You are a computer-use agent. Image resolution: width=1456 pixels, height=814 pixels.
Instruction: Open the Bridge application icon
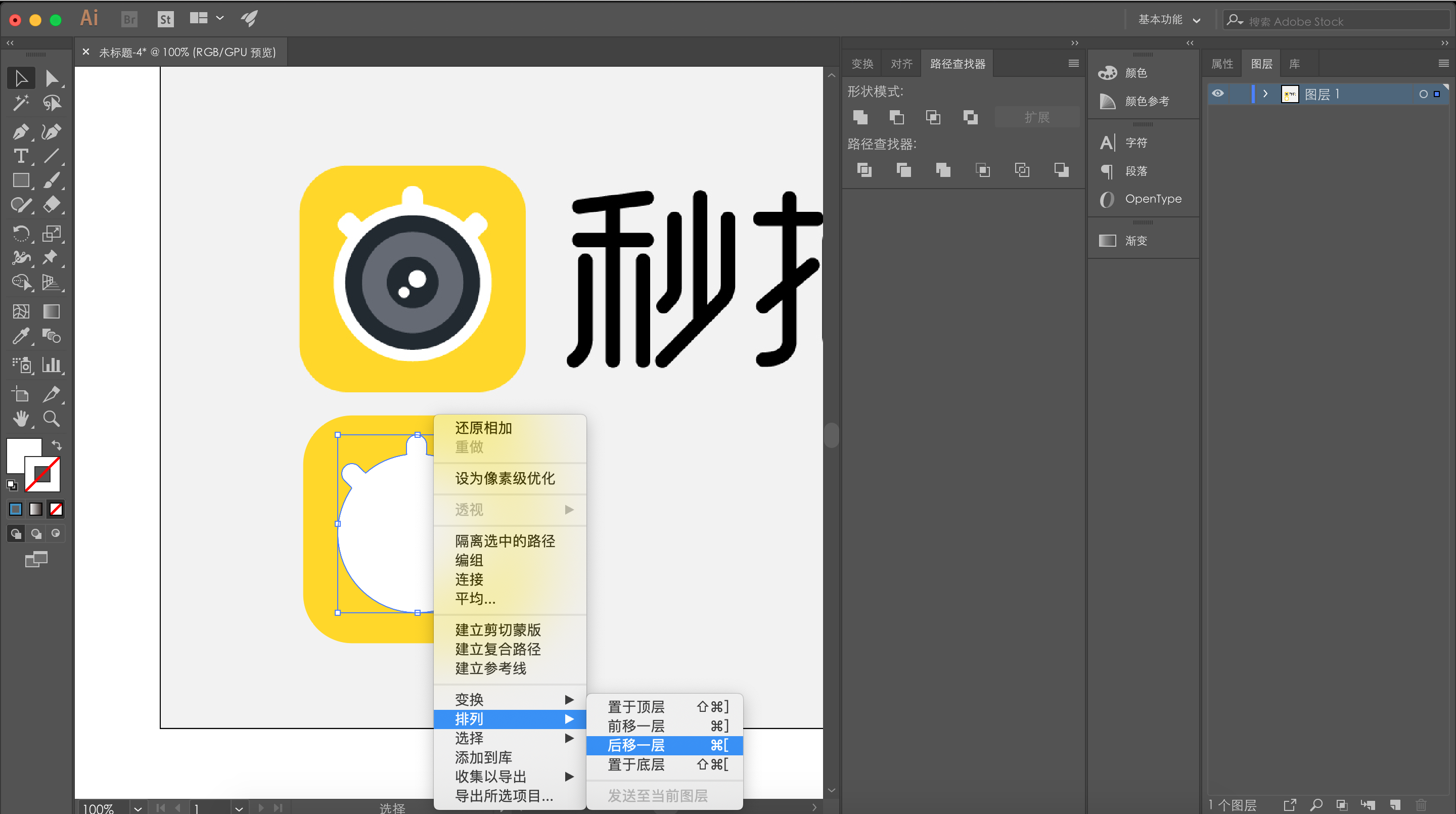(129, 19)
